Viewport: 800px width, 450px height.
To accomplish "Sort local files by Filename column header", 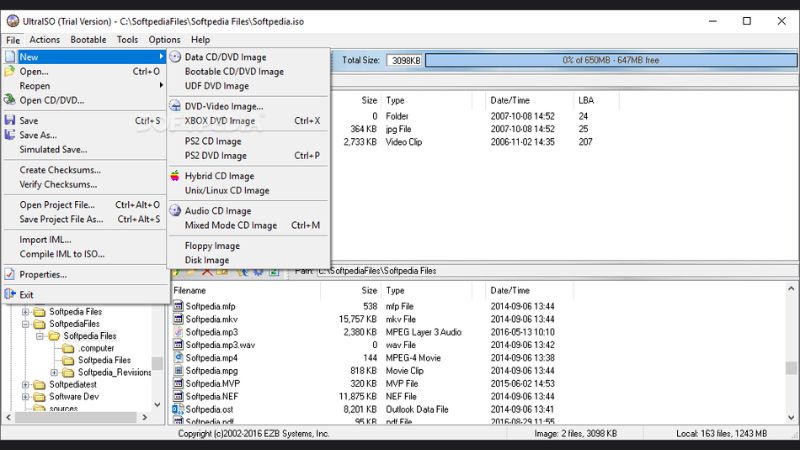I will (245, 290).
